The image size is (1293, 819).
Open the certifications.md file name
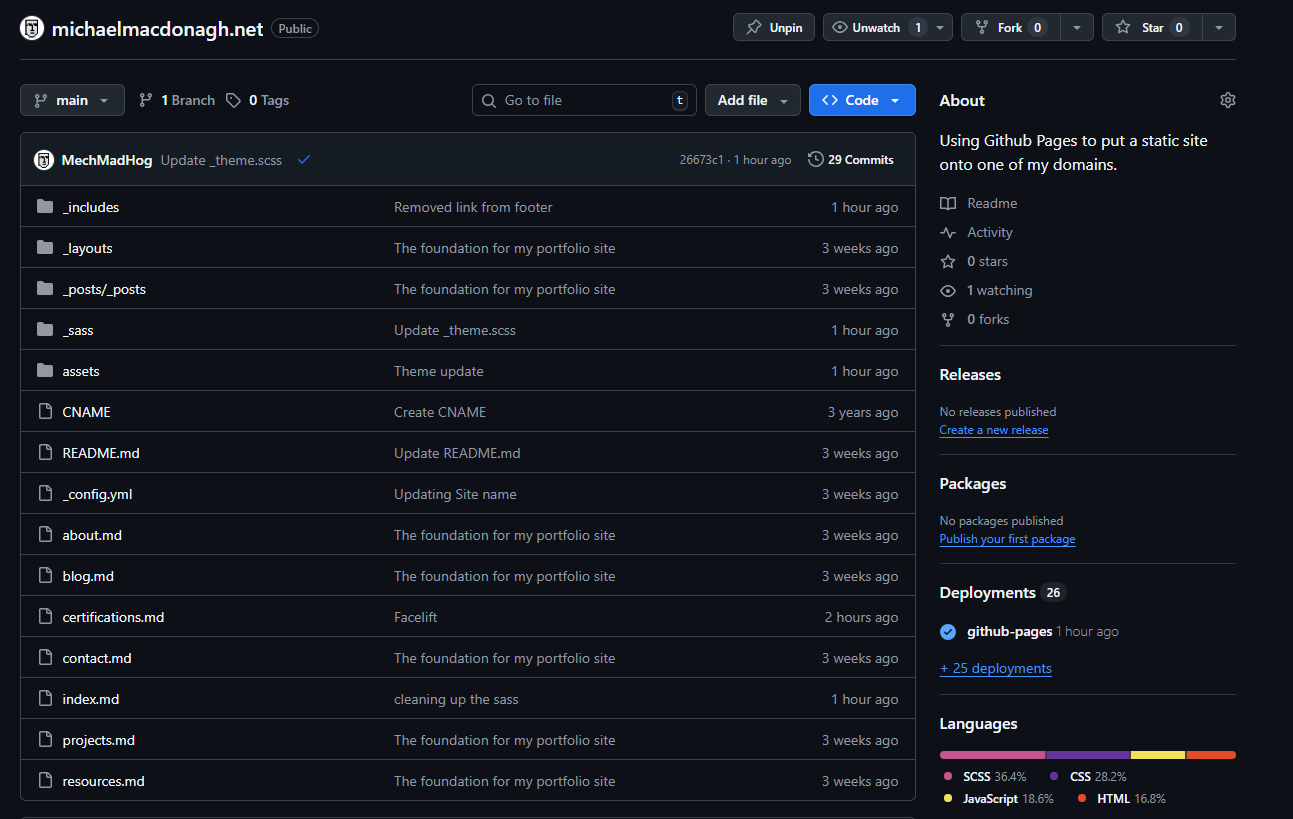click(113, 617)
